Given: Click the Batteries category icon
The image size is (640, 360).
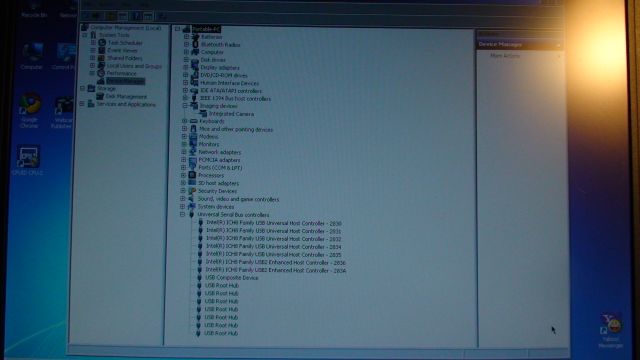Looking at the screenshot, I should [195, 37].
